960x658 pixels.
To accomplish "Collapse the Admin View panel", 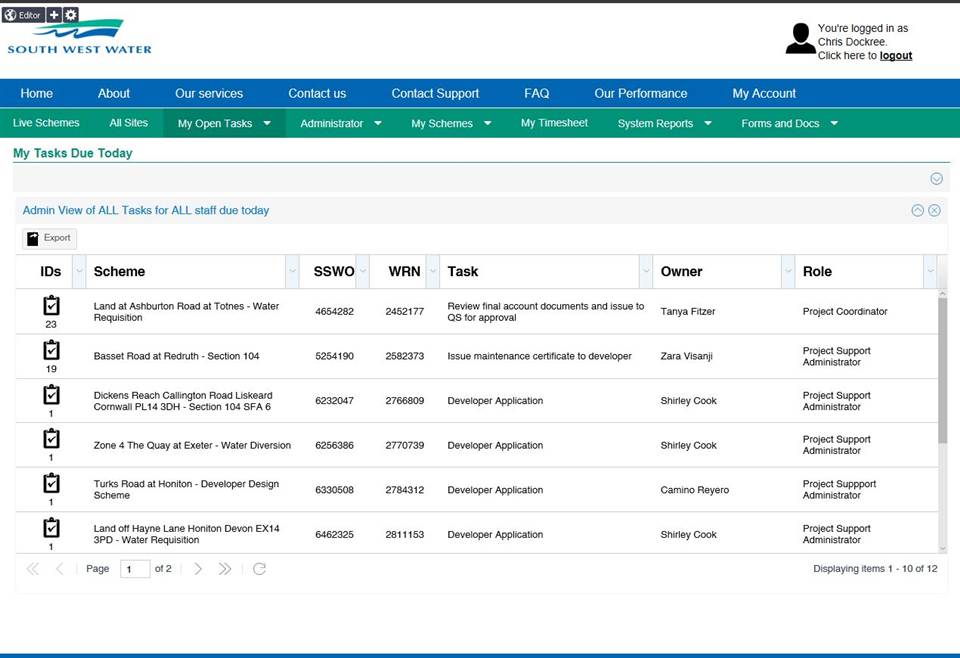I will (917, 210).
